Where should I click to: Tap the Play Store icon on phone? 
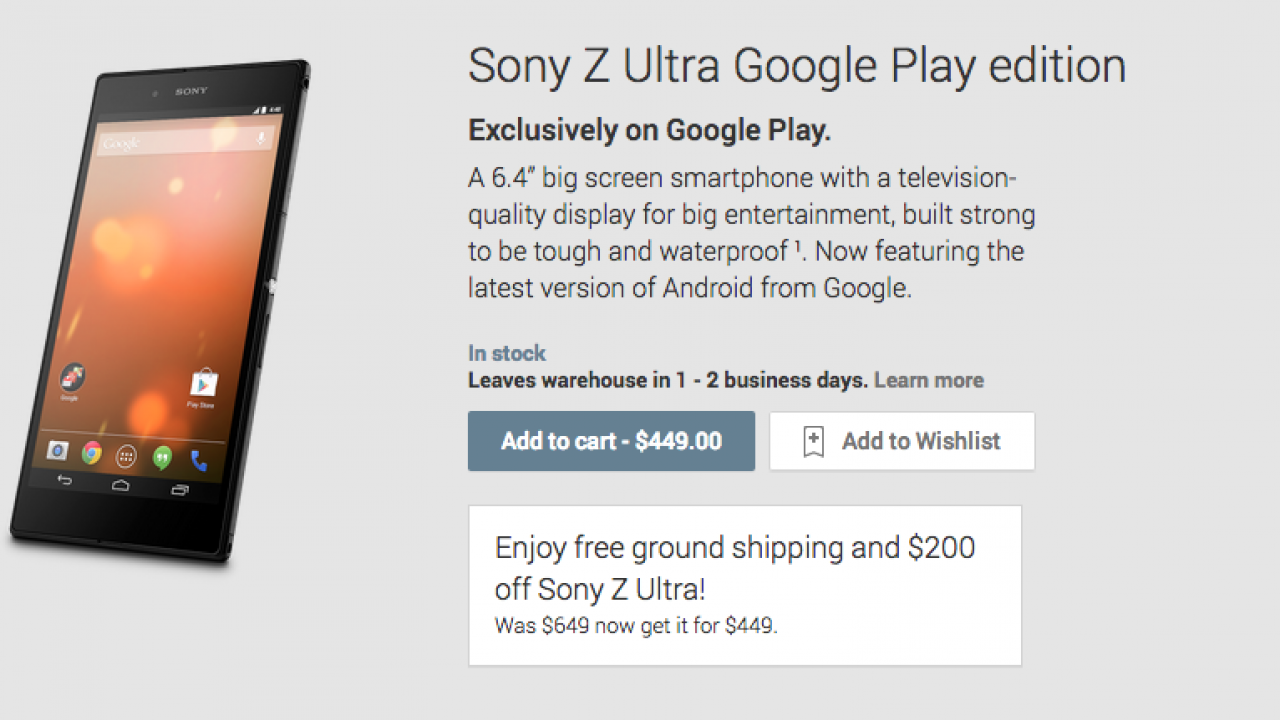[x=204, y=383]
